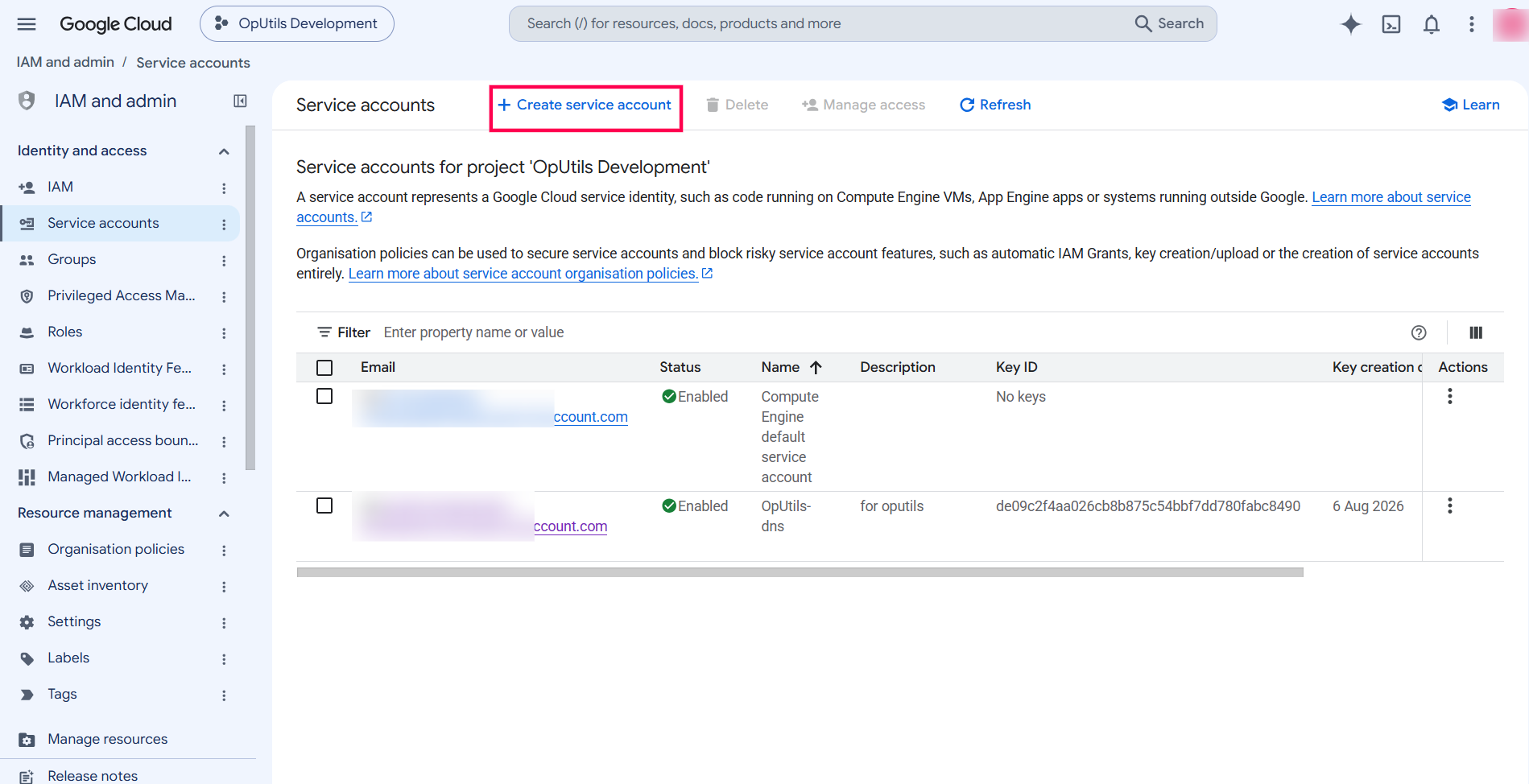Open more options for IAM sidebar item
Screen dimensions: 1529x784
click(224, 188)
